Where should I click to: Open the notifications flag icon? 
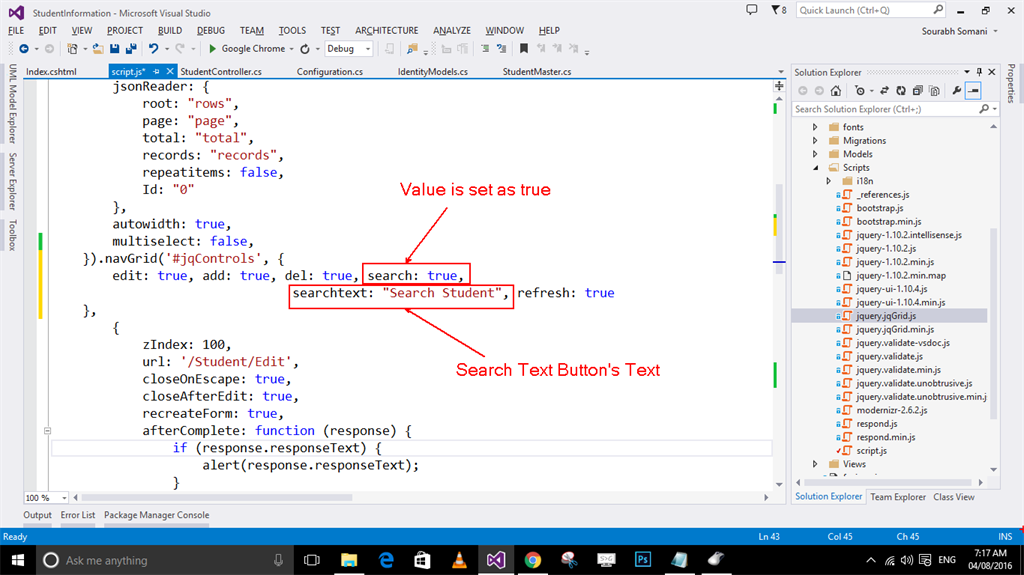777,10
